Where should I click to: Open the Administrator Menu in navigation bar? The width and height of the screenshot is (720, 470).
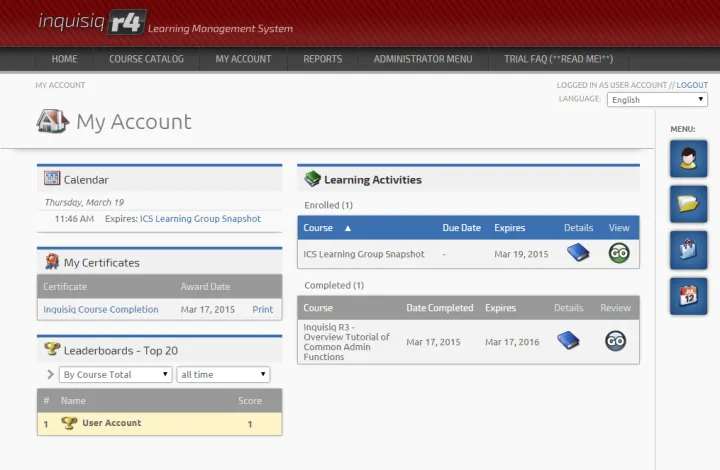pyautogui.click(x=422, y=59)
